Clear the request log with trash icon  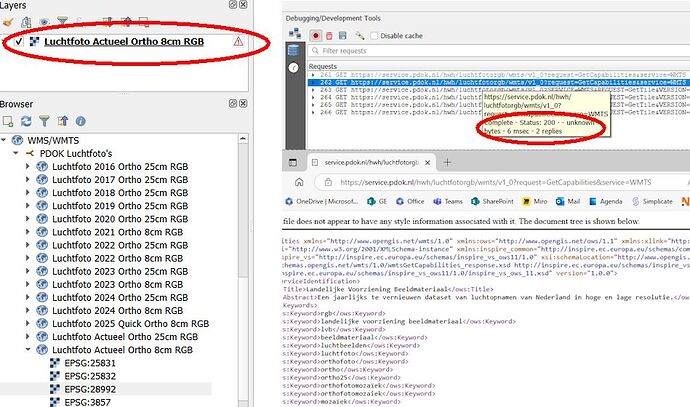click(x=329, y=36)
